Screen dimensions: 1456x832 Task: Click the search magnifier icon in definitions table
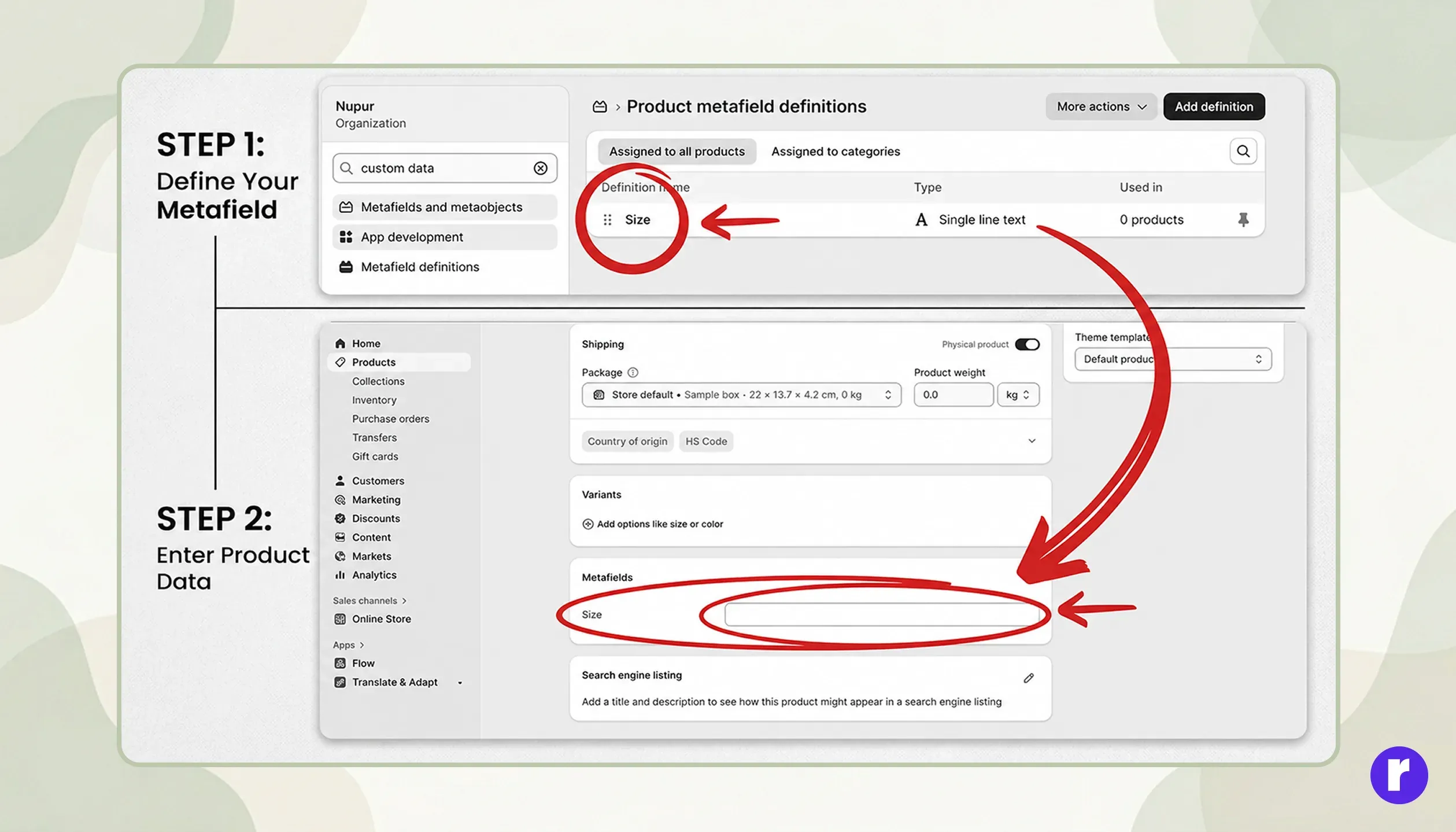point(1243,152)
